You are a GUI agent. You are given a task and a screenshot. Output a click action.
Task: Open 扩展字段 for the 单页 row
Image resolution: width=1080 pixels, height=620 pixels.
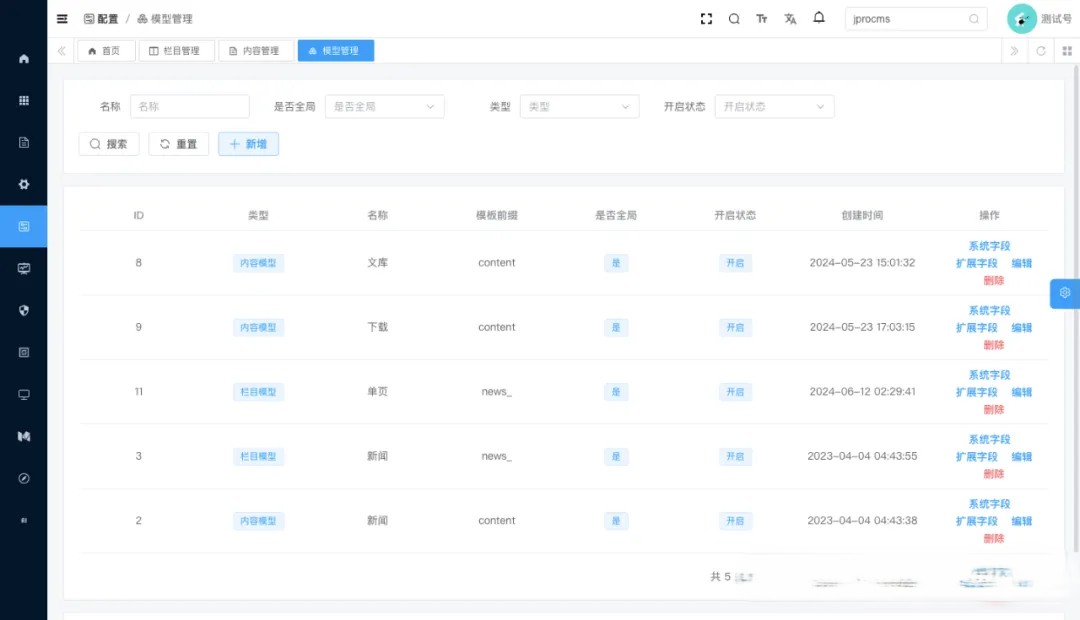coord(976,392)
